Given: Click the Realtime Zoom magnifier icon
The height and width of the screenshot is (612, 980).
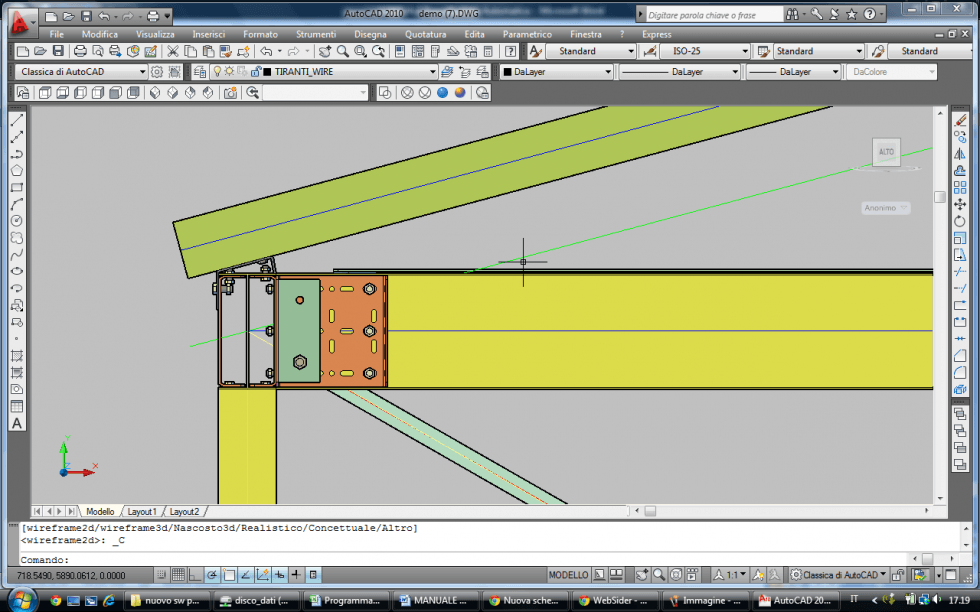Looking at the screenshot, I should click(343, 51).
